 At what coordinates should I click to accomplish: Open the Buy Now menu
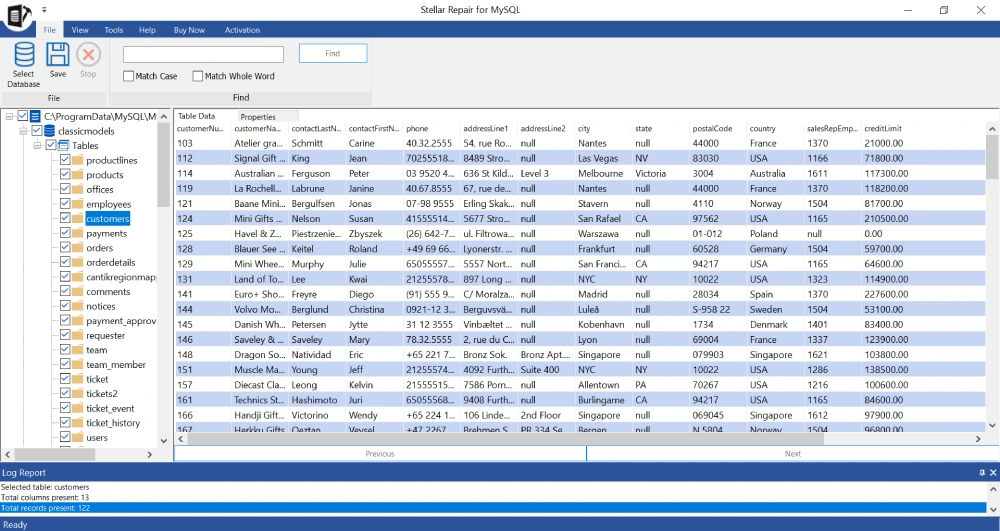(189, 30)
